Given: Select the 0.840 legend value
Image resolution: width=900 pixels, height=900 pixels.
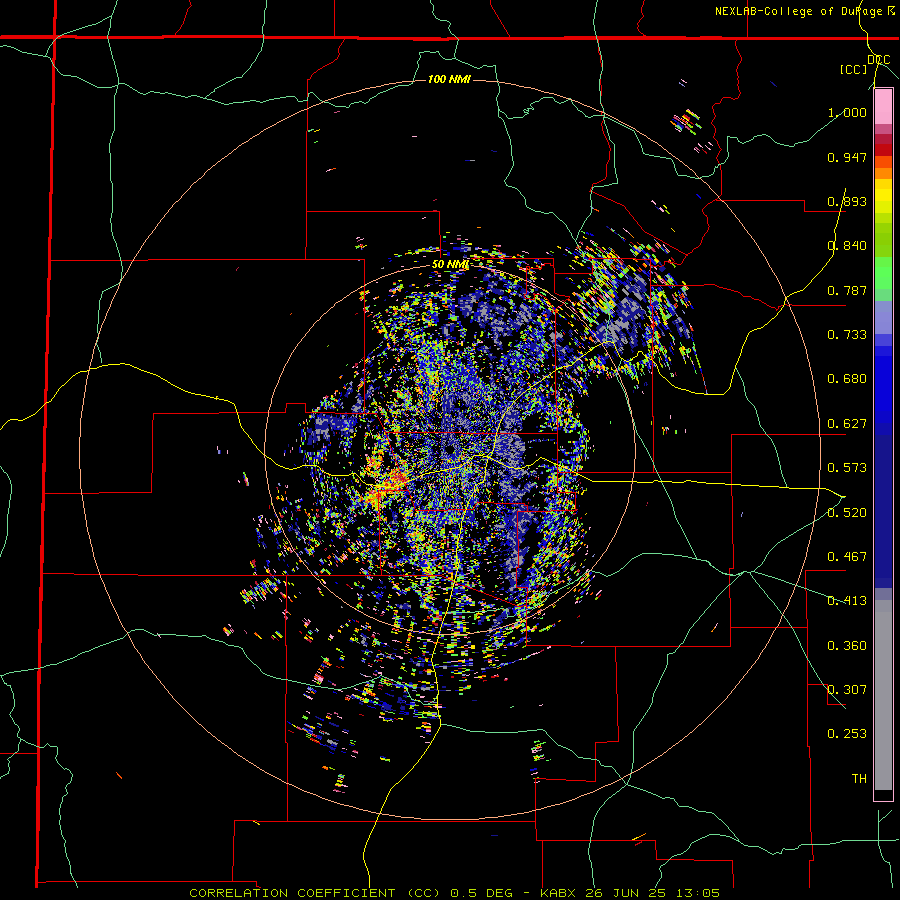Looking at the screenshot, I should coord(847,246).
